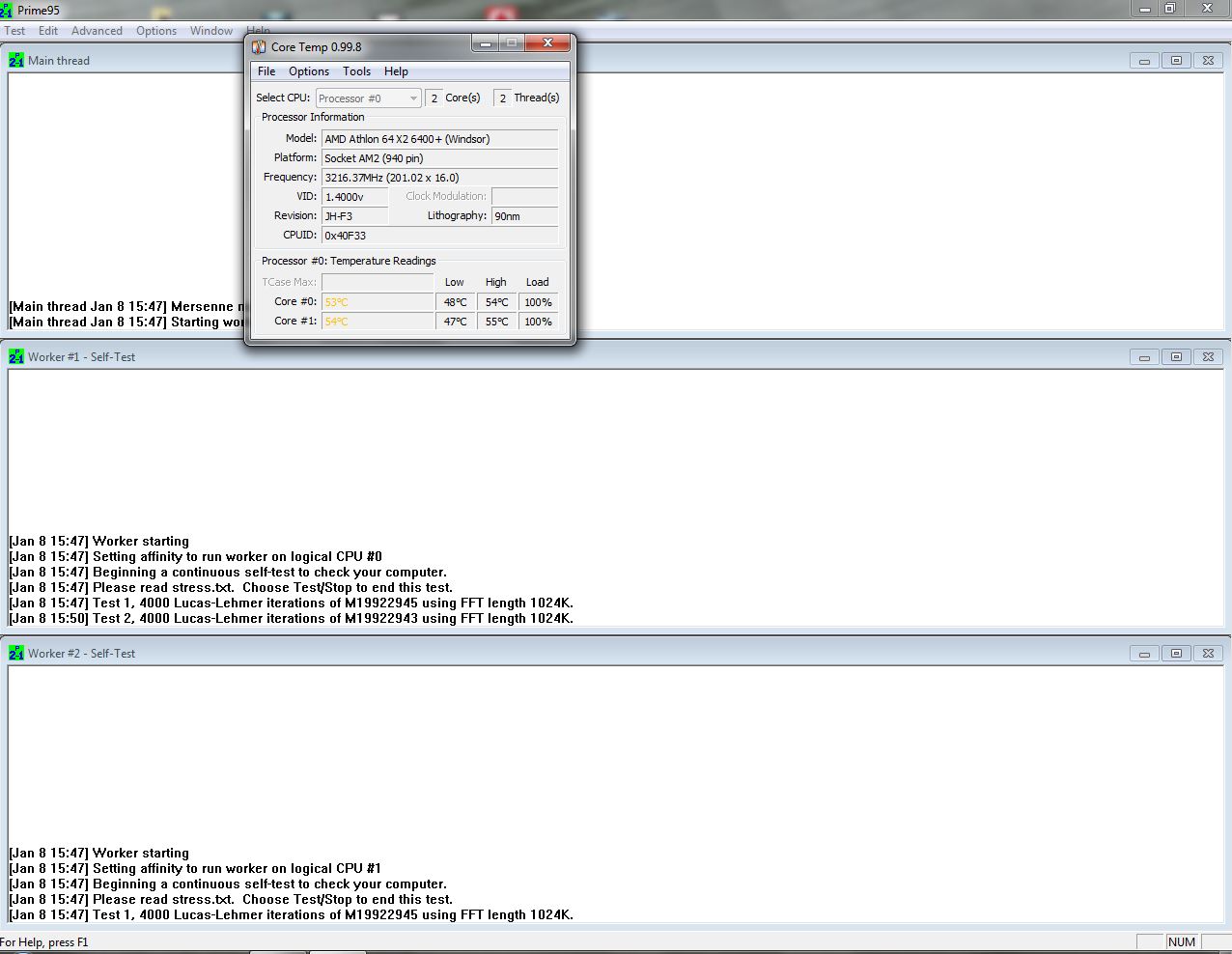Open the Options menu in Prime95
The image size is (1232, 954).
(x=156, y=31)
